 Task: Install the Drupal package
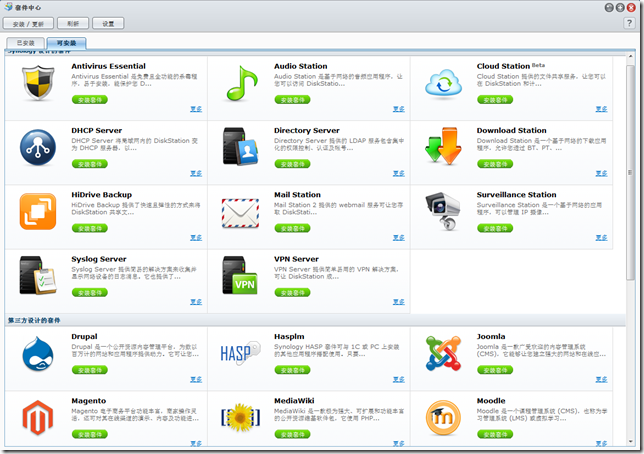click(x=90, y=370)
